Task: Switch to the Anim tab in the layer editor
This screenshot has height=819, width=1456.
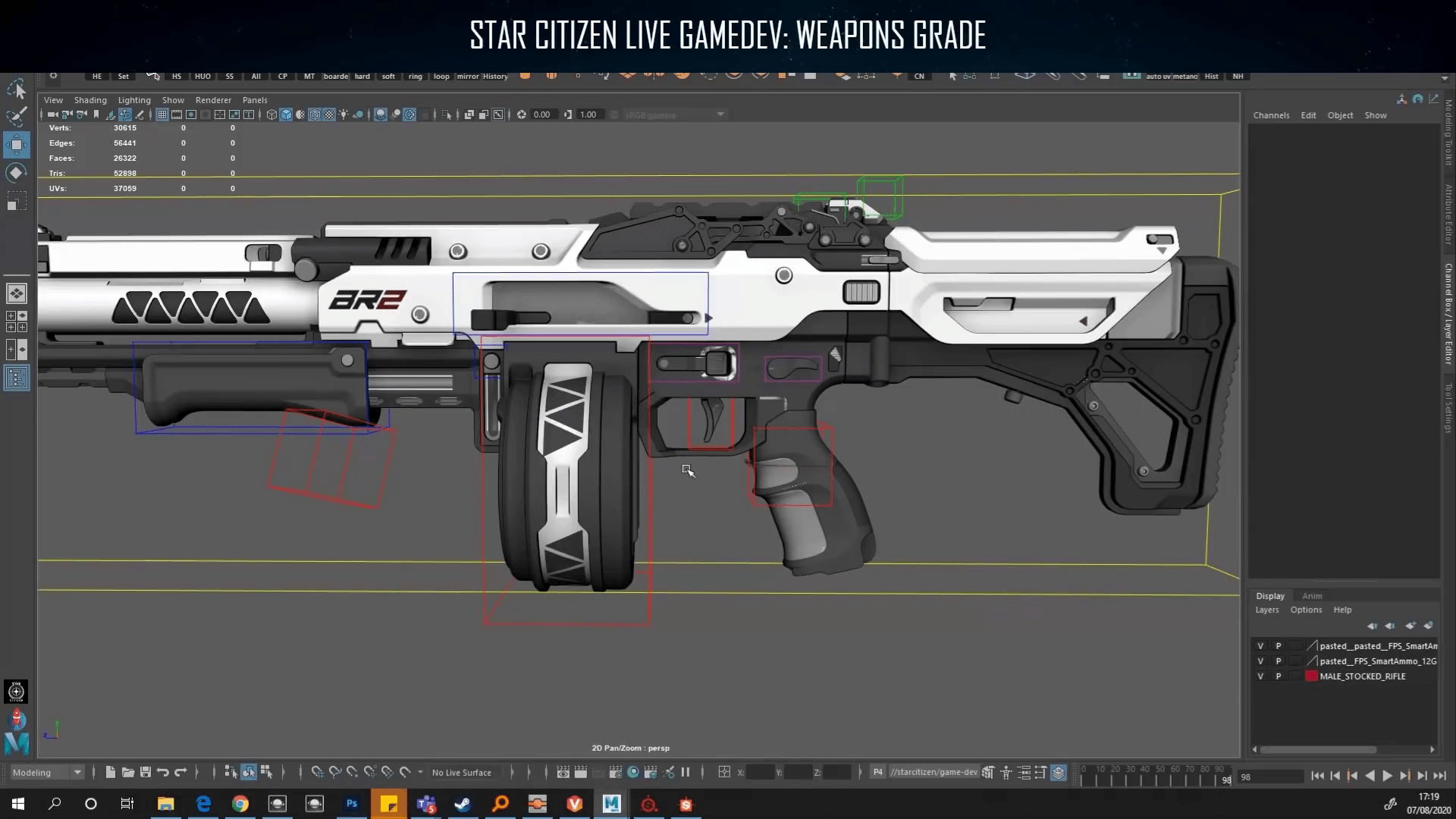Action: (x=1312, y=596)
